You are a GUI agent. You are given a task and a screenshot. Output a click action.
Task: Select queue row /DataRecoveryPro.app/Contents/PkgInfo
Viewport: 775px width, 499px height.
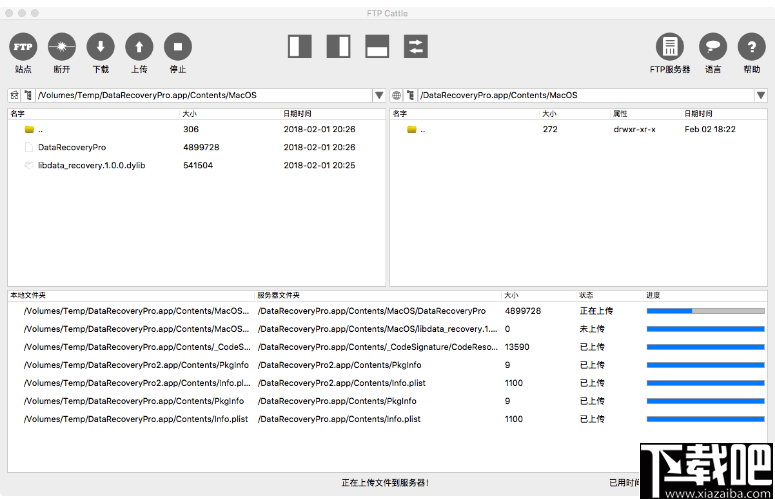point(387,401)
